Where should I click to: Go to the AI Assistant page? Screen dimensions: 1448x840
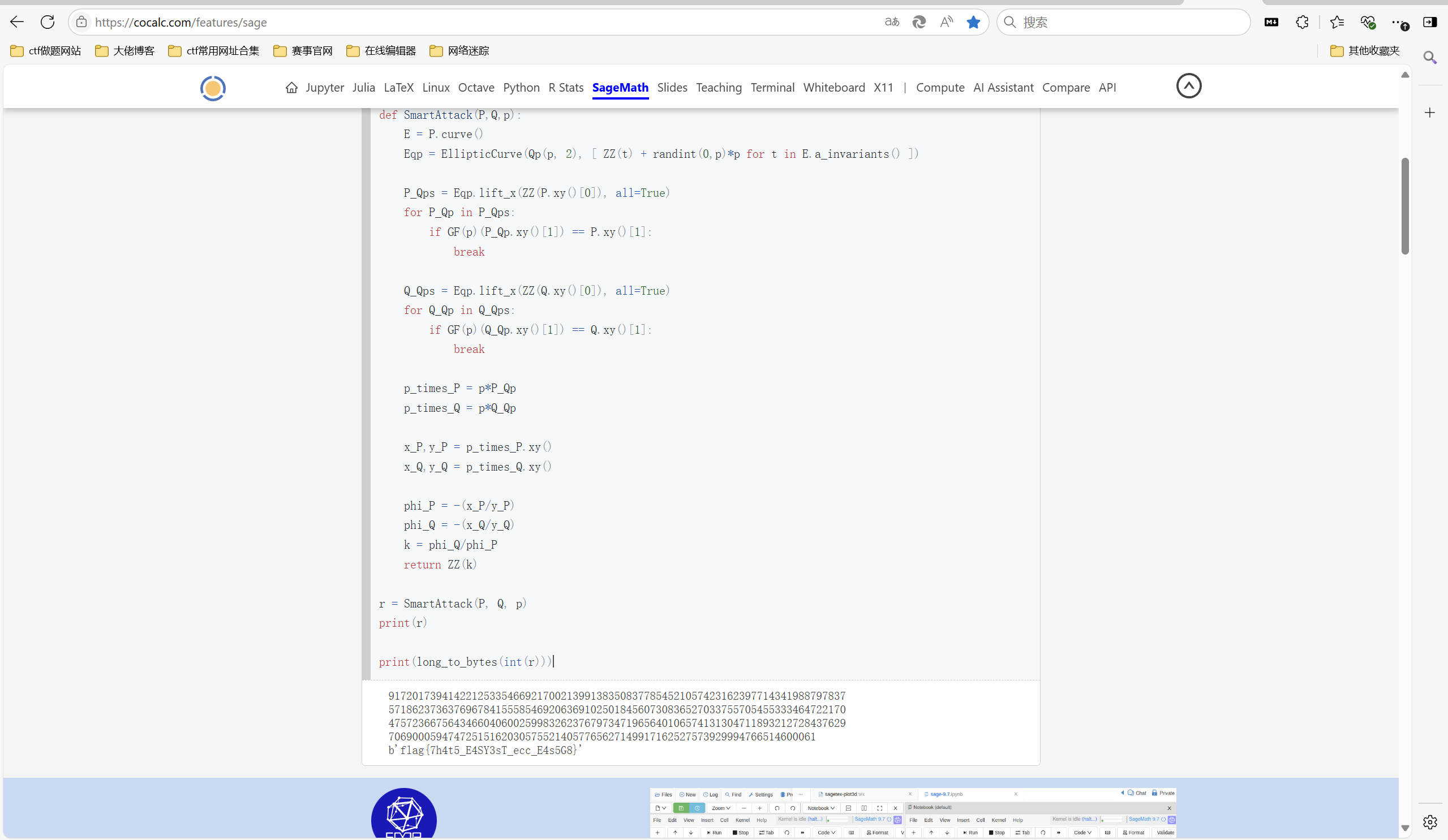pos(1003,87)
